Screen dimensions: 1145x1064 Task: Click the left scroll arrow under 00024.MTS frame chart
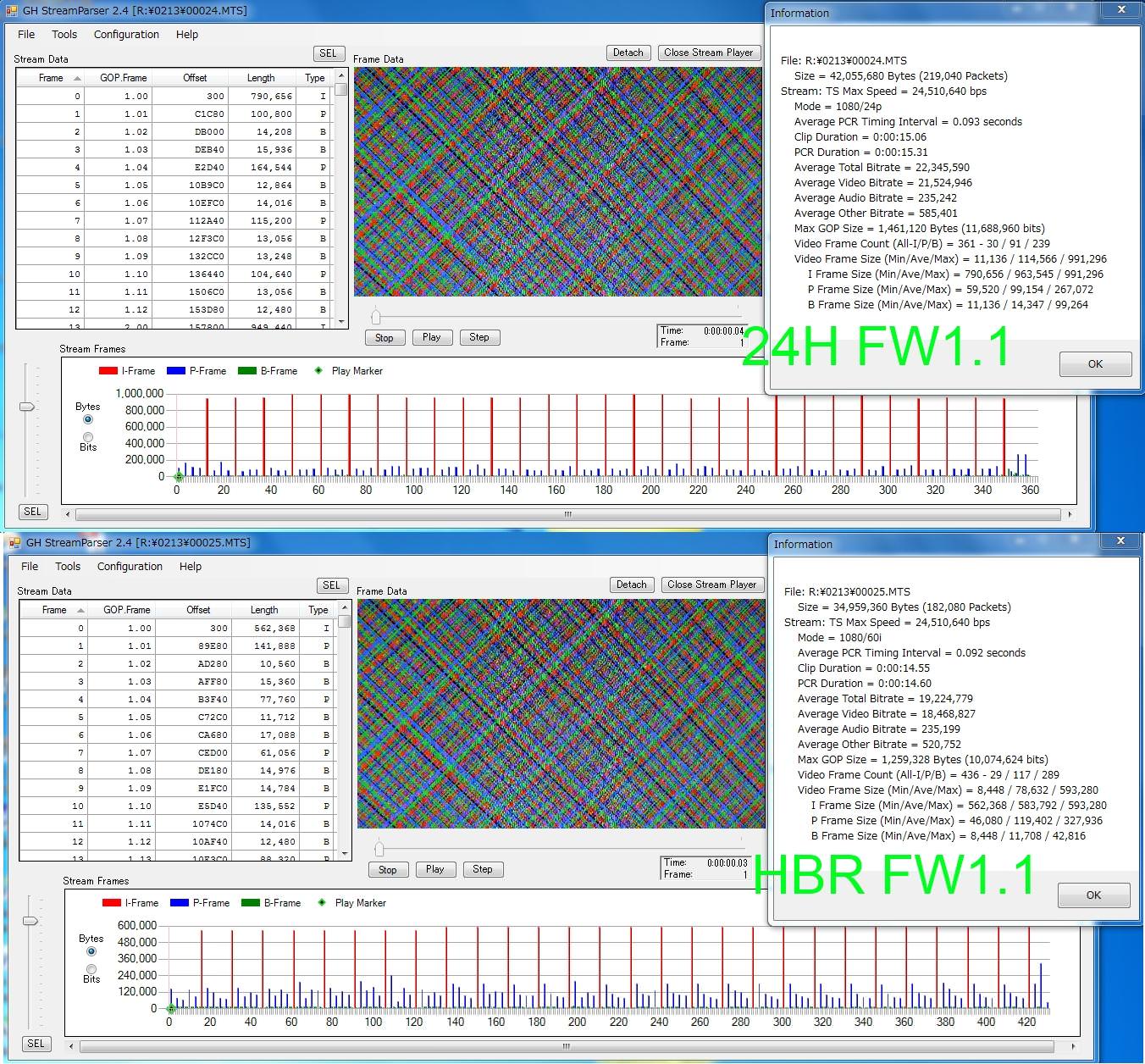(x=68, y=514)
